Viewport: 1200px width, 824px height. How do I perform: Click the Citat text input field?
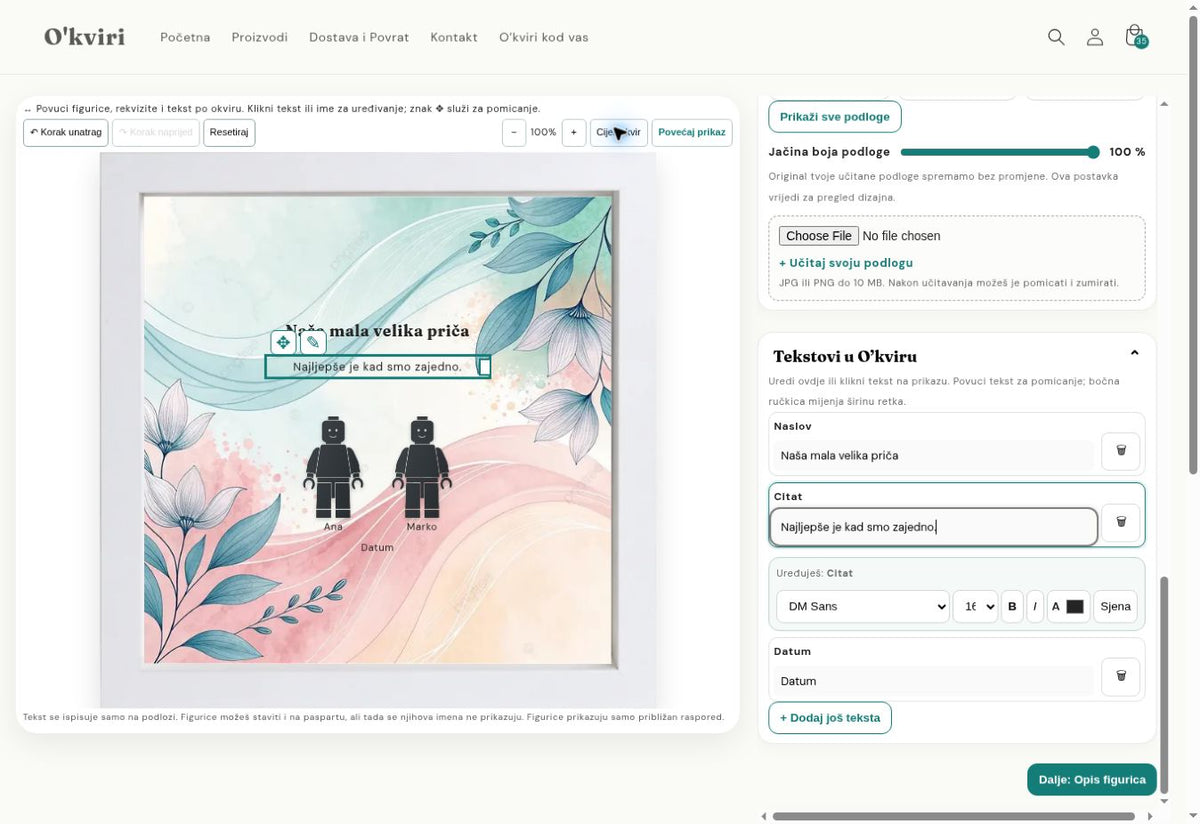[934, 527]
